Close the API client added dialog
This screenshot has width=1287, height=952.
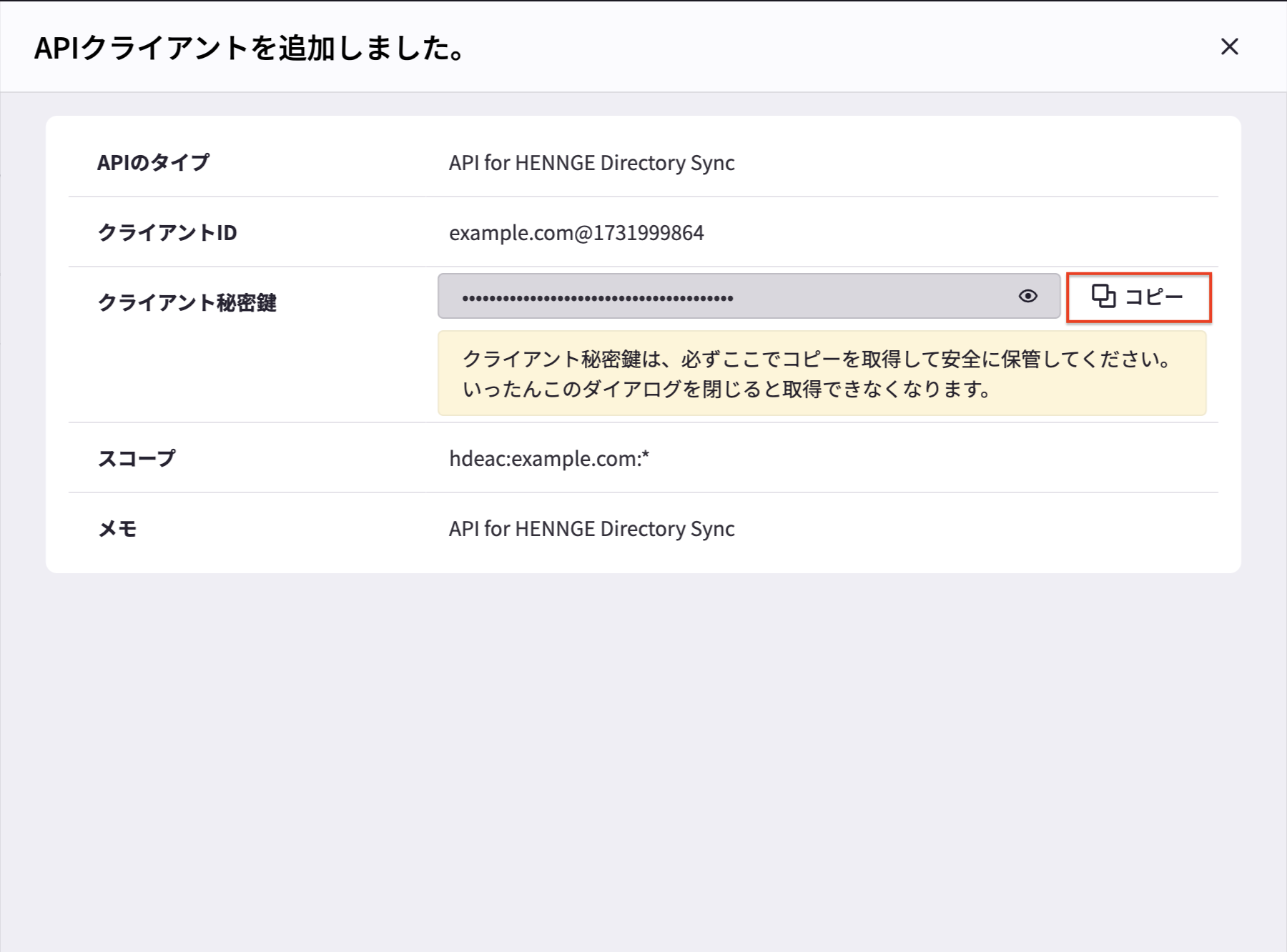click(x=1229, y=47)
